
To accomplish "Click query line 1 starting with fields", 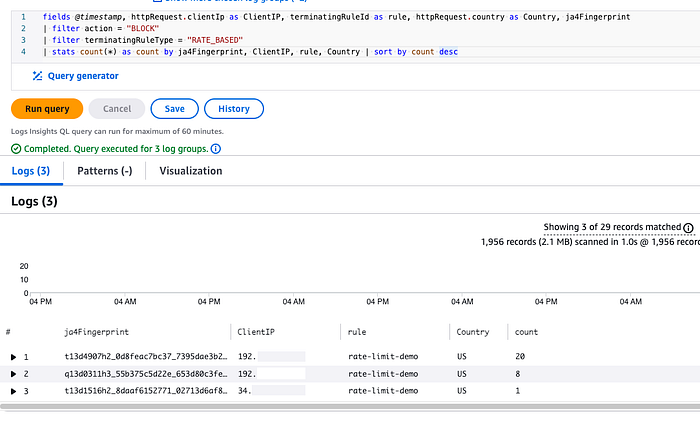I will click(x=337, y=17).
